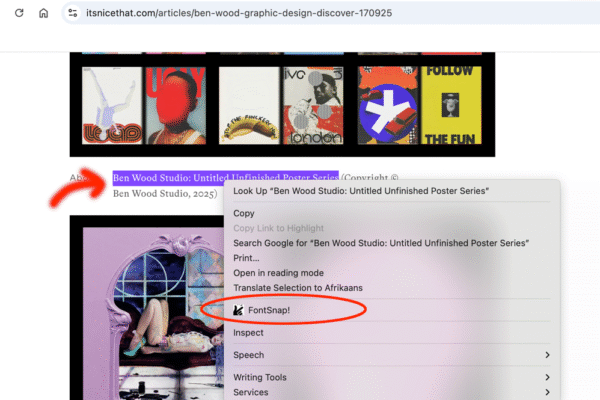The height and width of the screenshot is (400, 600).
Task: Choose Inspect from context menu
Action: 249,332
